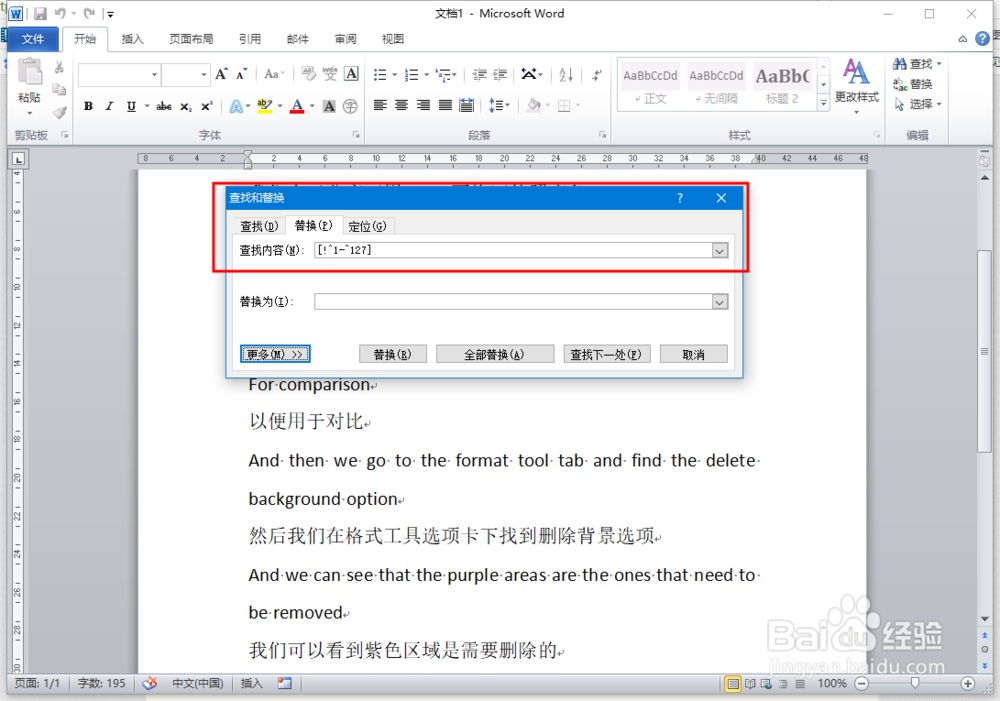Click the Text Effects glowing A icon
The width and height of the screenshot is (1000, 701).
(237, 106)
